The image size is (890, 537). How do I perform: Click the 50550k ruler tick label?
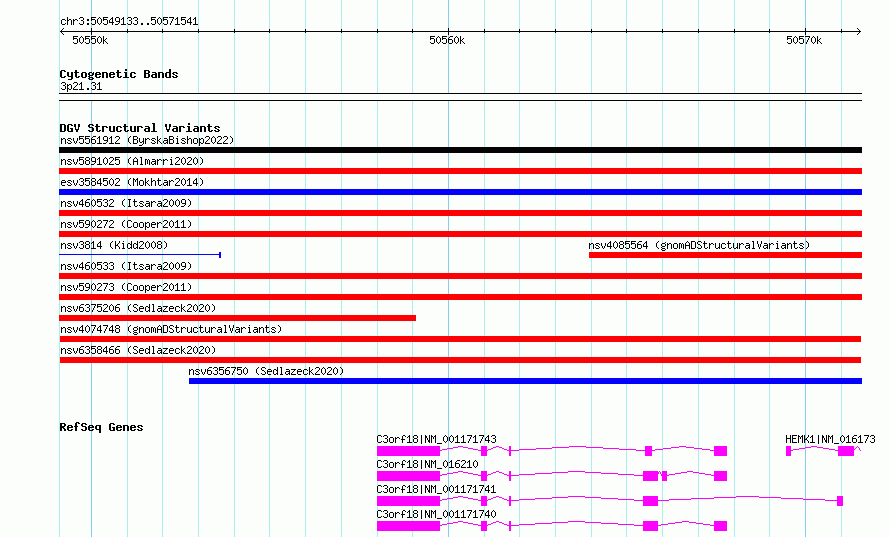[x=90, y=40]
